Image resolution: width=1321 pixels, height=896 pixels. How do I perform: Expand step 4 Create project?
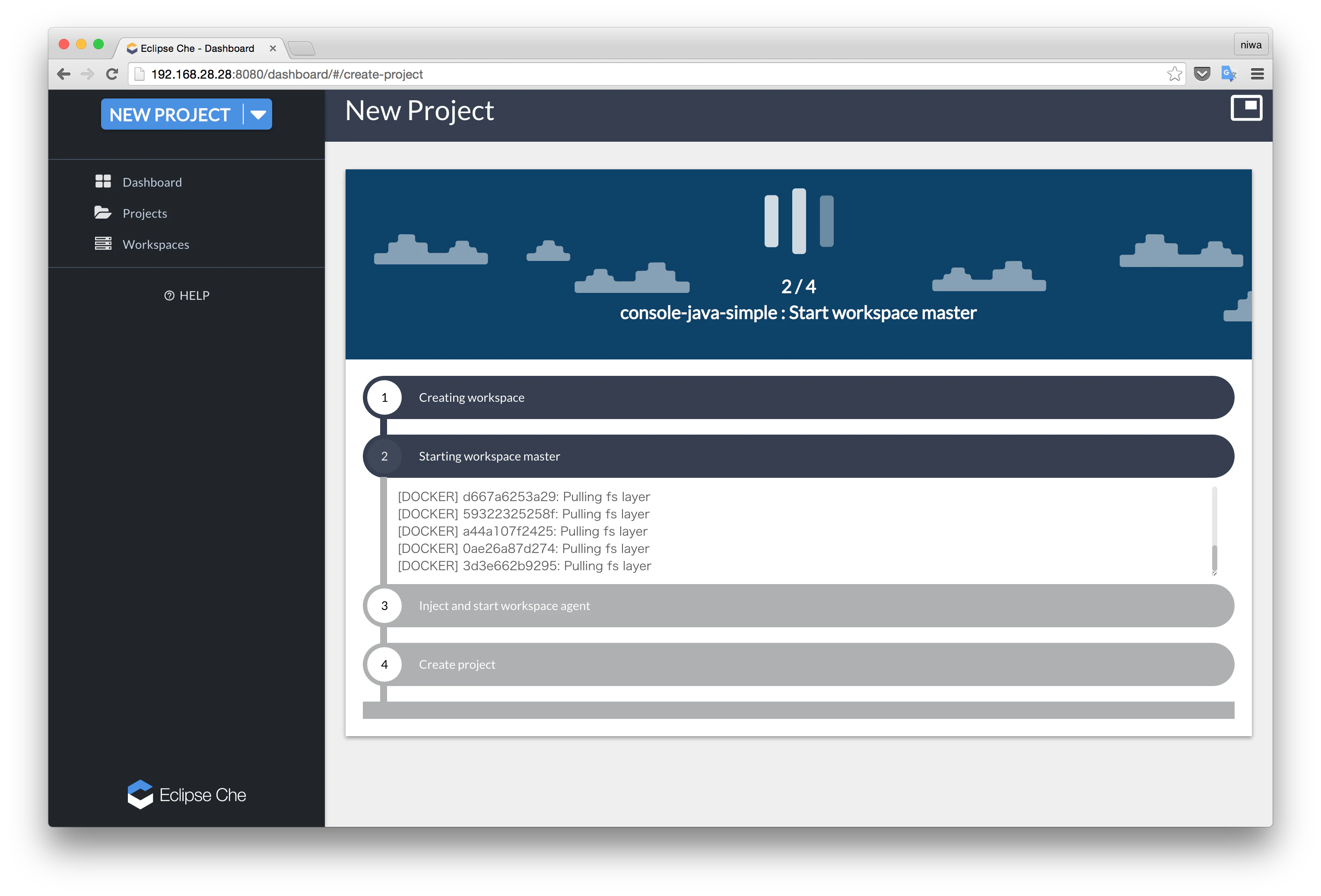coord(799,664)
